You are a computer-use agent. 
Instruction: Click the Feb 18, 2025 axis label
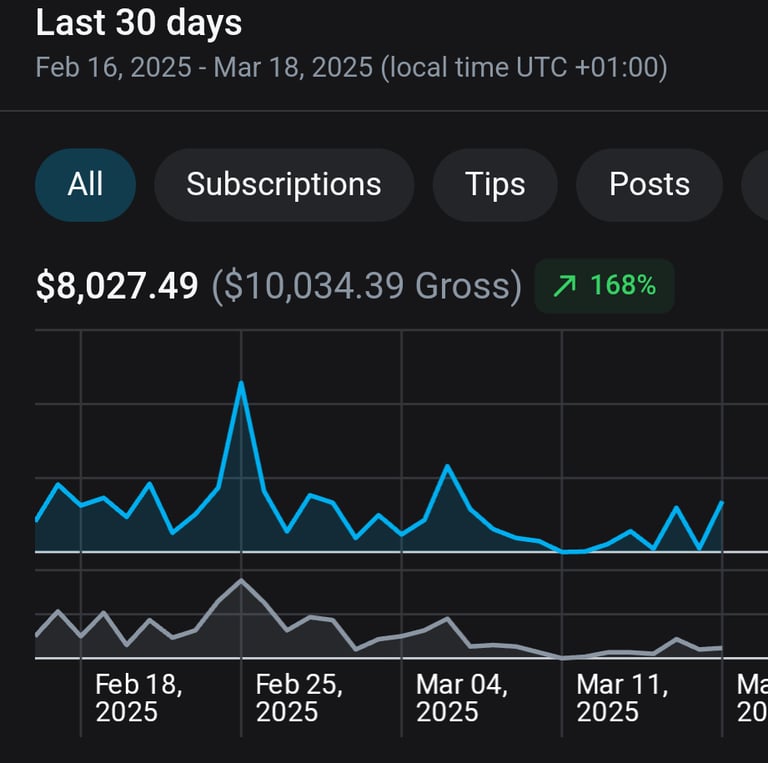click(x=139, y=698)
